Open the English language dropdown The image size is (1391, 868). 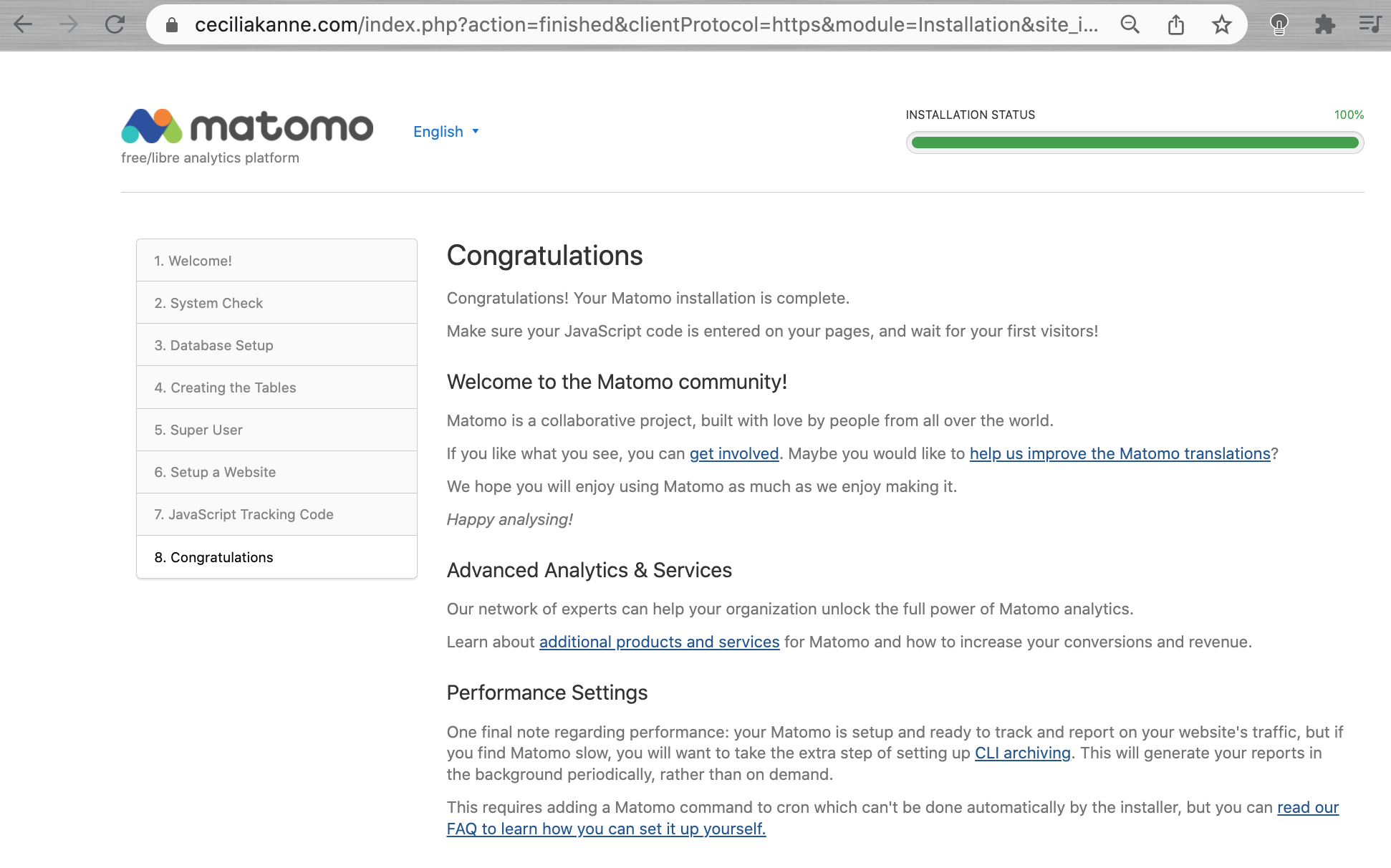tap(446, 132)
